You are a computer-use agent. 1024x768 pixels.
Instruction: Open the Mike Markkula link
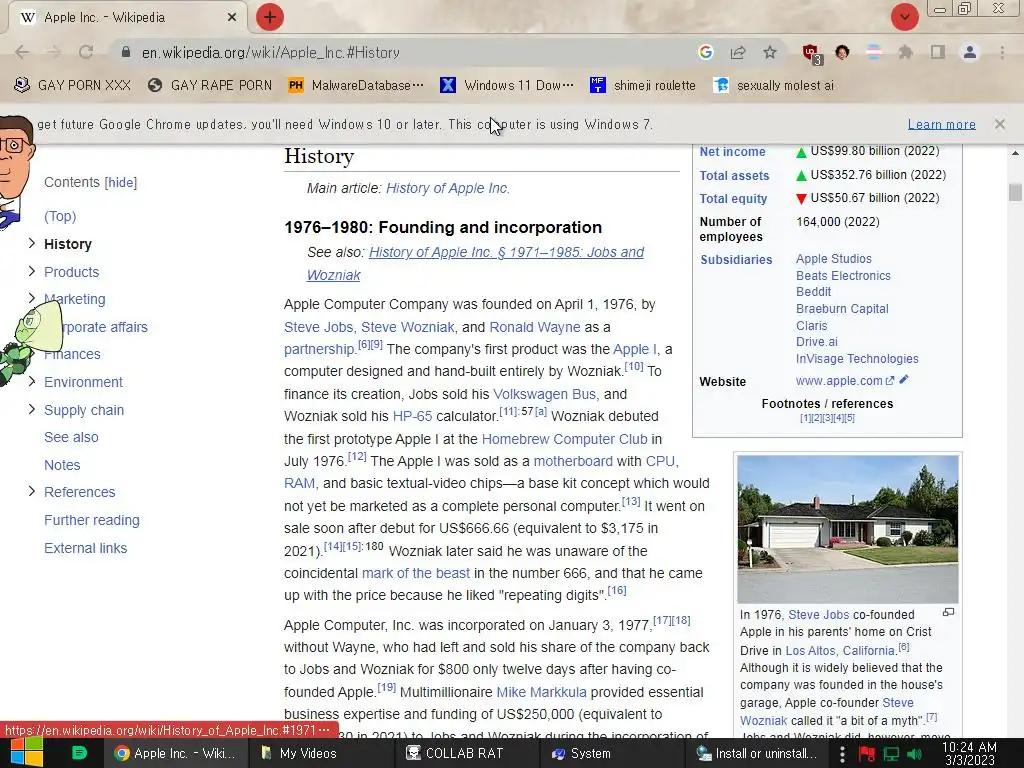[x=541, y=692]
